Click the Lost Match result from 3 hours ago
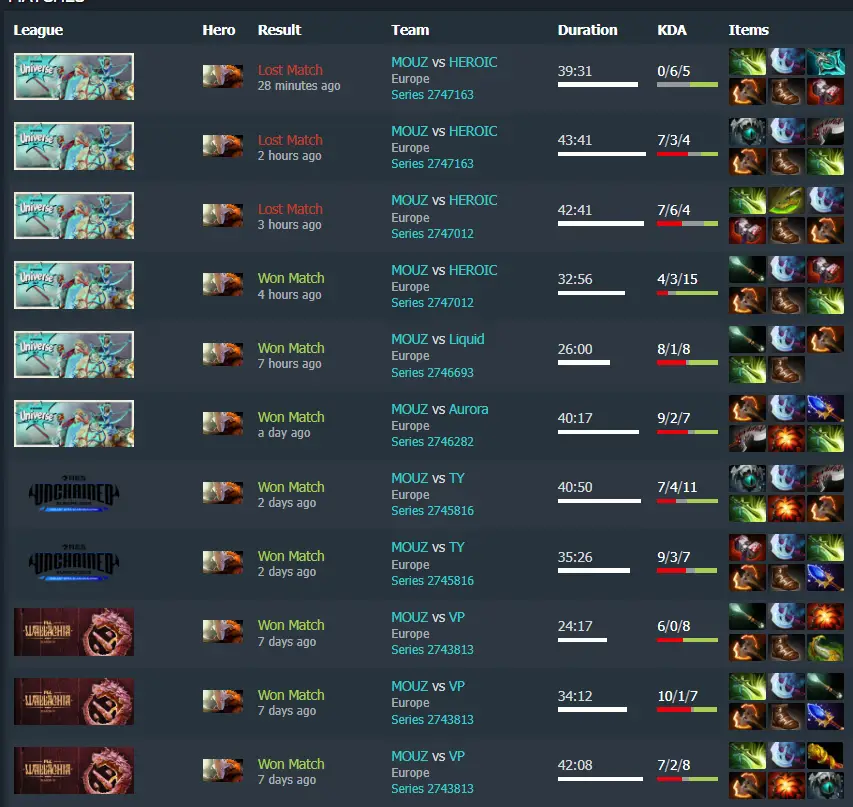This screenshot has width=853, height=807. point(290,209)
